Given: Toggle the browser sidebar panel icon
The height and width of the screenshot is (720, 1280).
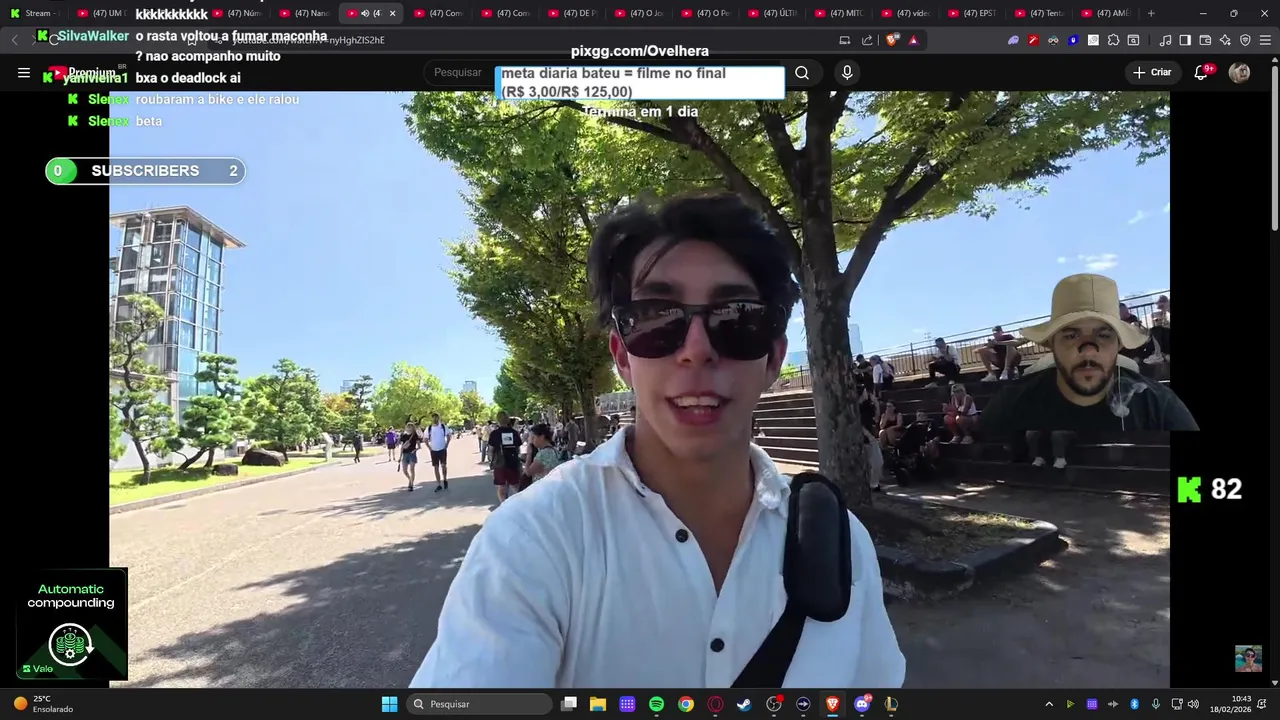Looking at the screenshot, I should click(x=1185, y=40).
